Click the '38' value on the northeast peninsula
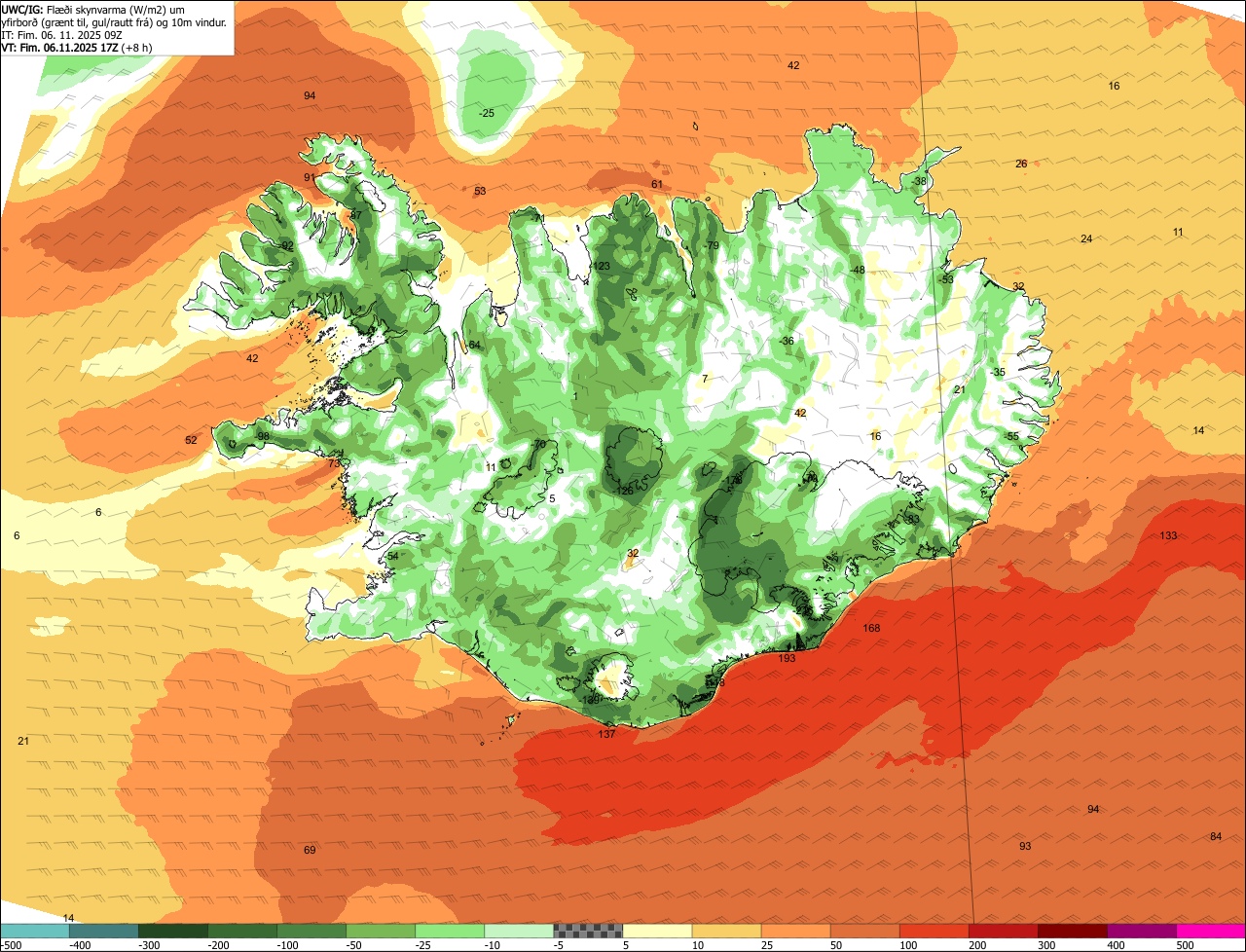The image size is (1246, 952). (x=920, y=182)
